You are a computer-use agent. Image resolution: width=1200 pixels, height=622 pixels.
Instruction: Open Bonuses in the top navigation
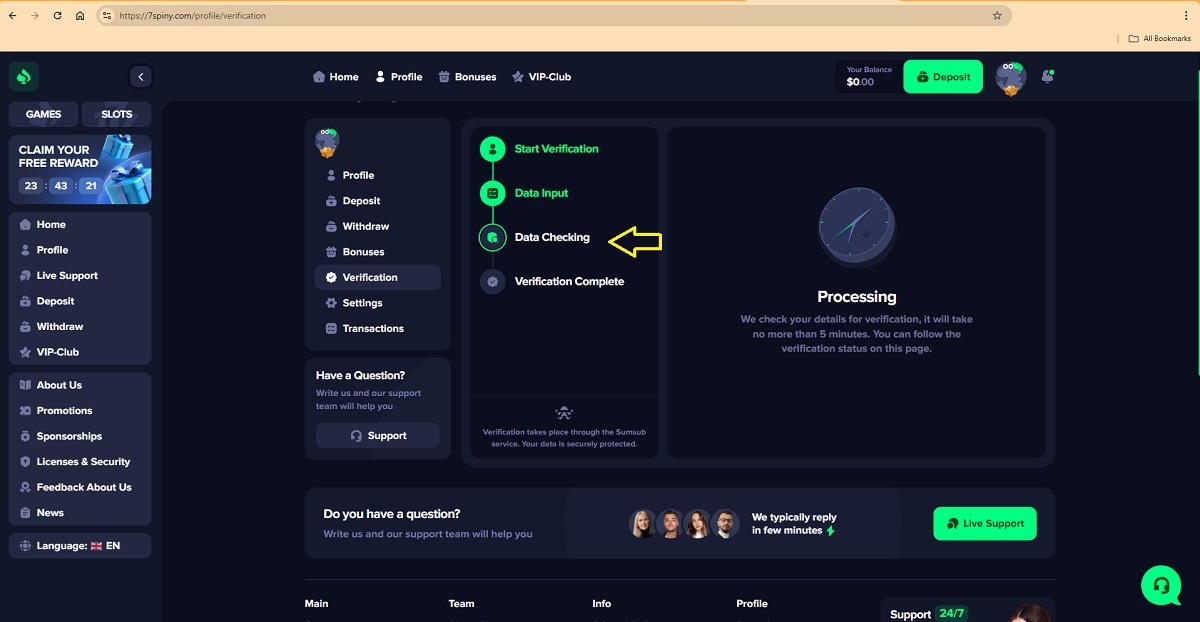click(x=467, y=77)
